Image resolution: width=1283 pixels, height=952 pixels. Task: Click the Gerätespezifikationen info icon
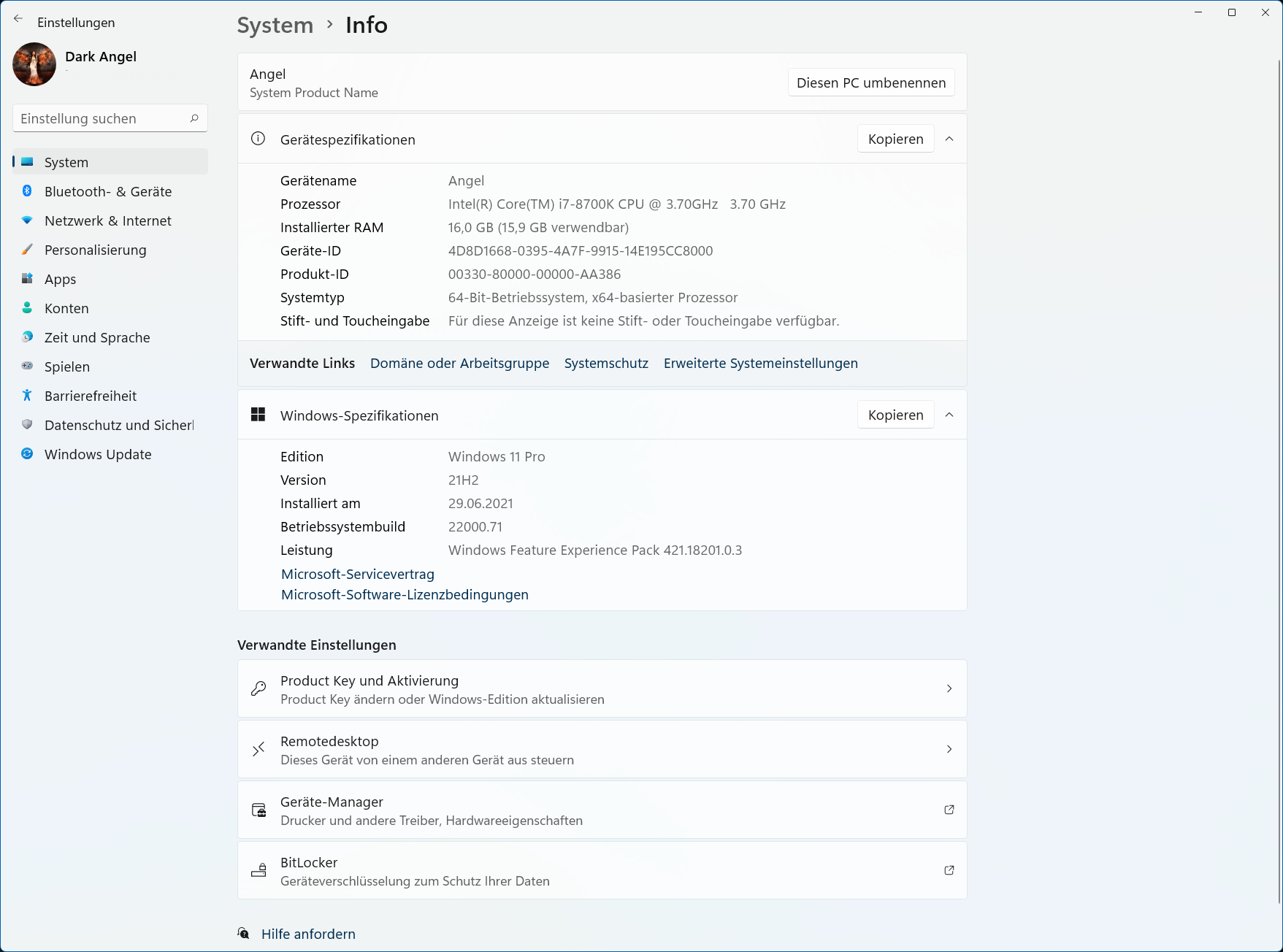[x=258, y=139]
